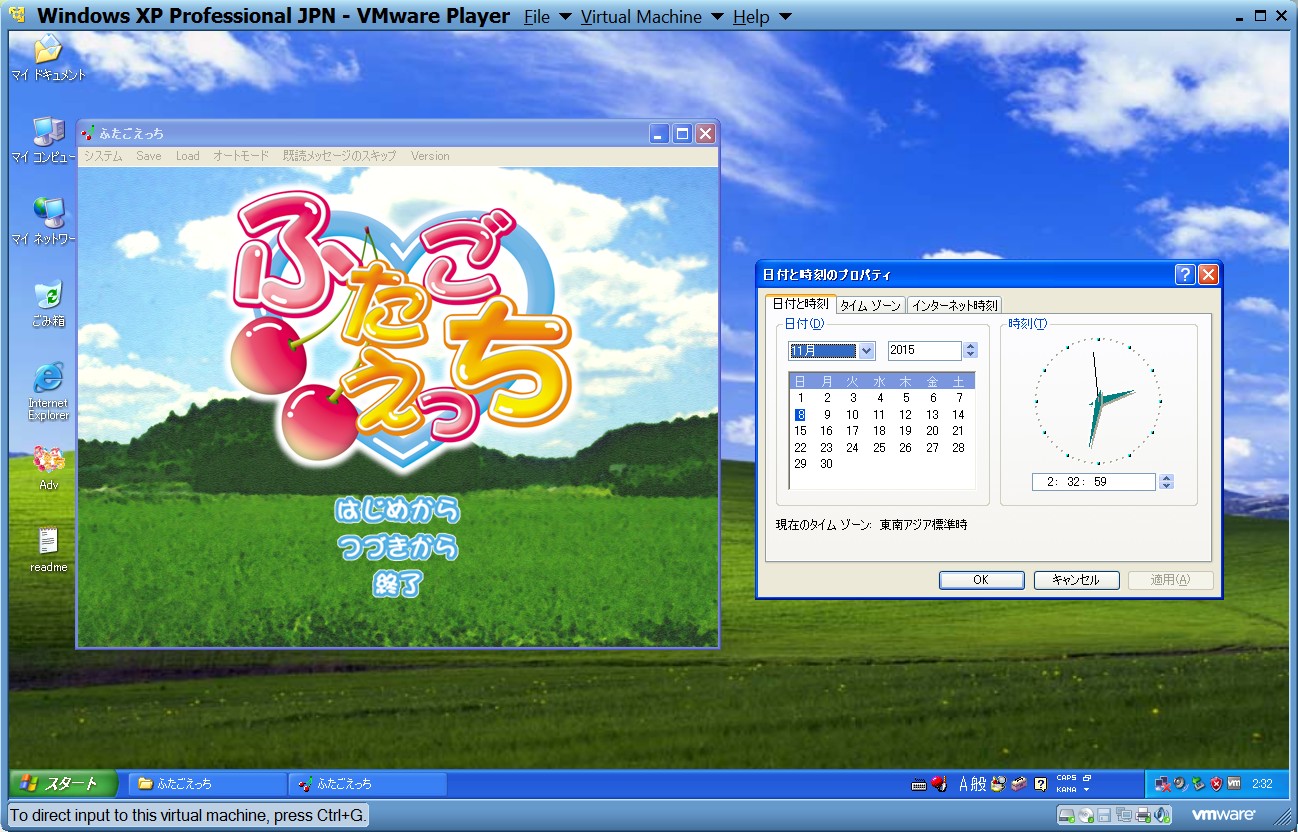1298x832 pixels.
Task: Open VMware Player File menu dropdown
Action: click(547, 17)
